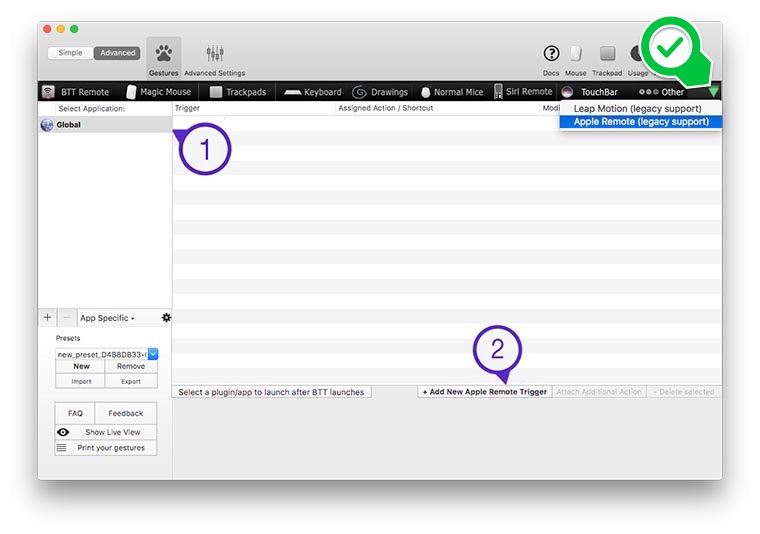Open the Docs help icon
Viewport: 760px width, 534px height.
[x=551, y=59]
